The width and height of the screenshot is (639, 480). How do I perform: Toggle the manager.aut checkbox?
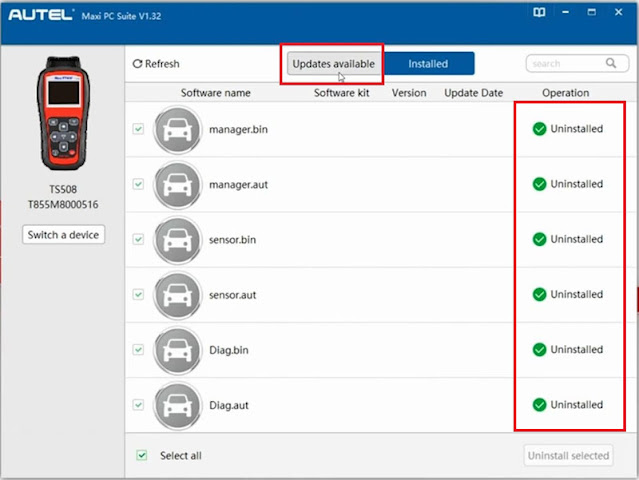139,184
